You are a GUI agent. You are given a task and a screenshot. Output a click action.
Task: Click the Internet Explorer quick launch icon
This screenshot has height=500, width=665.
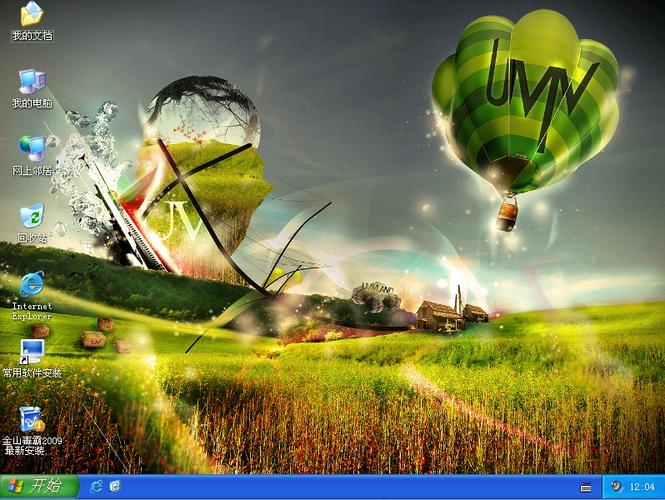96,486
